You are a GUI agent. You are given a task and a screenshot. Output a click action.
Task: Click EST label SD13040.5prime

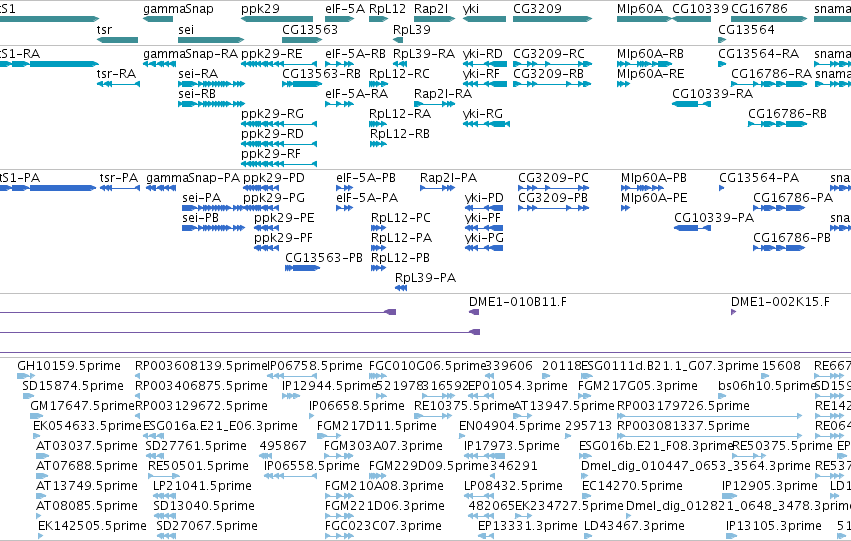point(204,506)
